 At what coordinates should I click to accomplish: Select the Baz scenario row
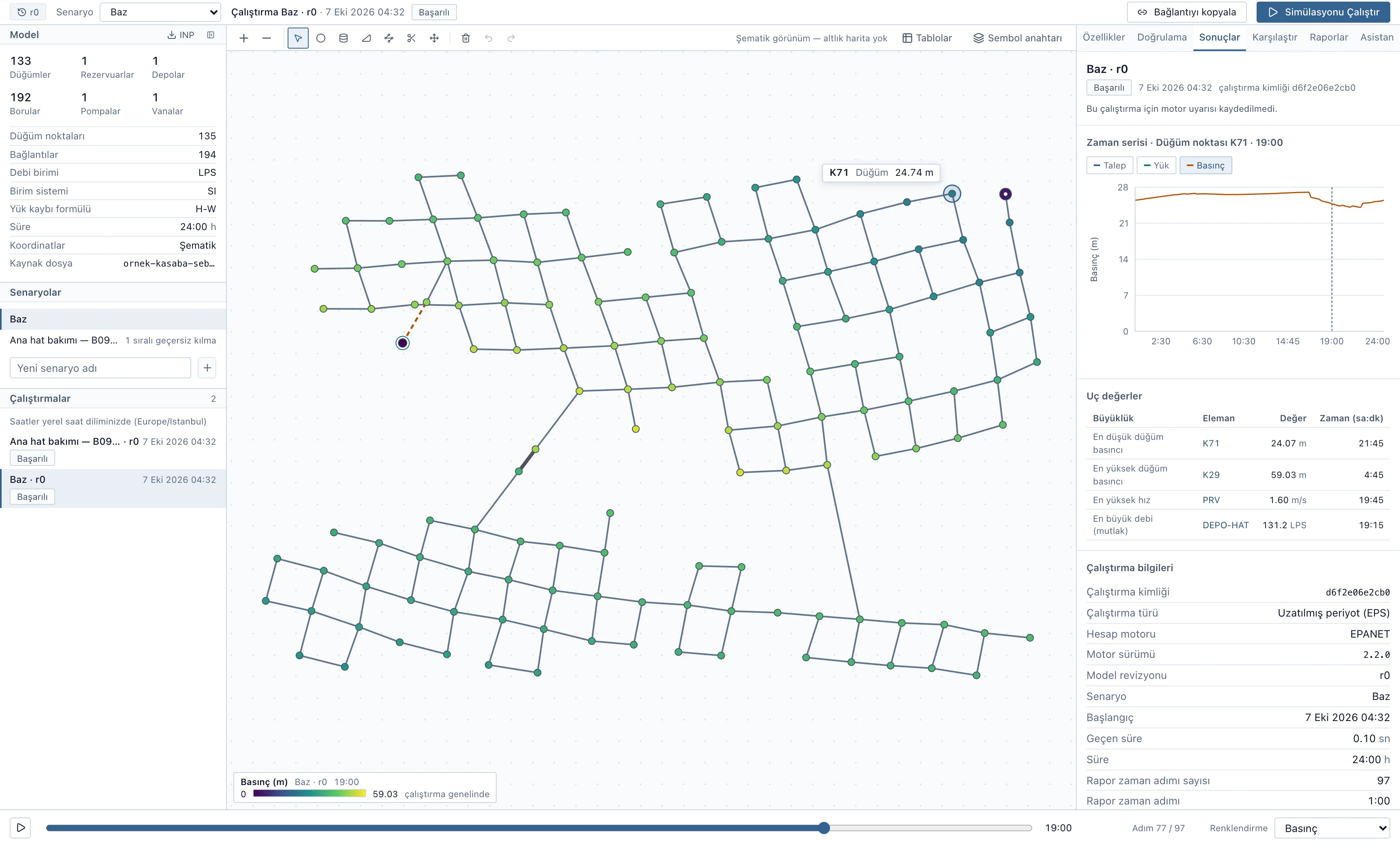click(x=113, y=319)
